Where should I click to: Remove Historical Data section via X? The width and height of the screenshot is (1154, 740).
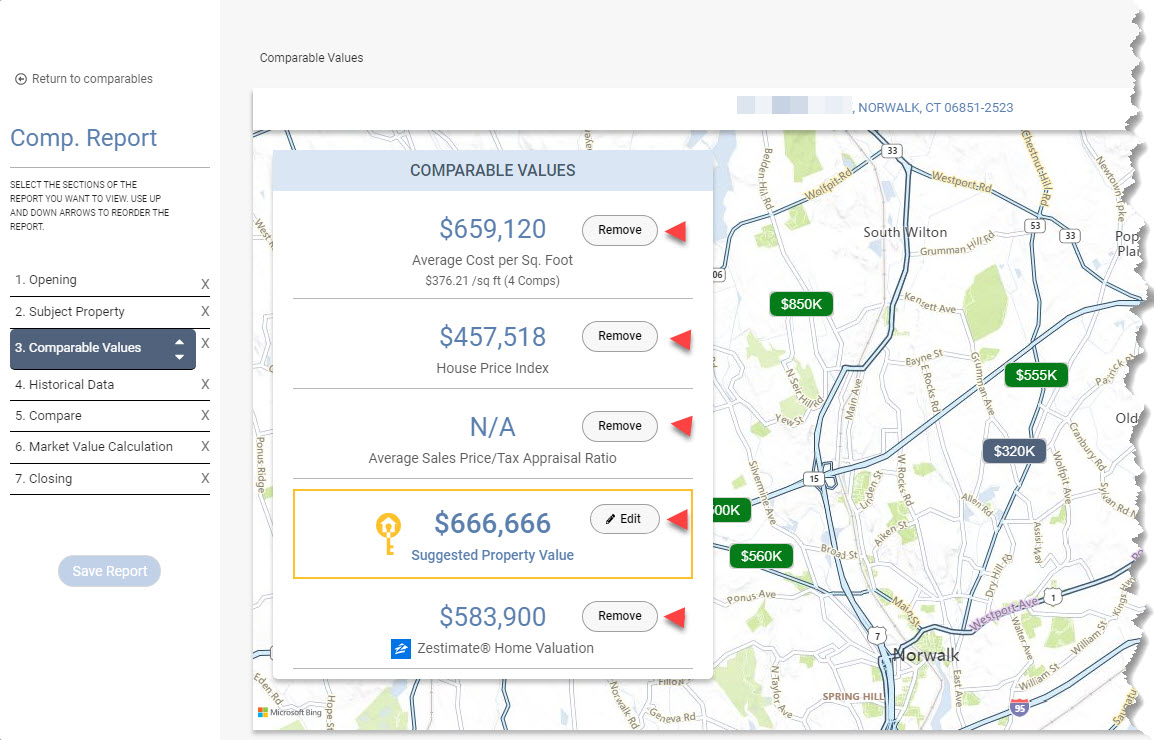[x=205, y=384]
